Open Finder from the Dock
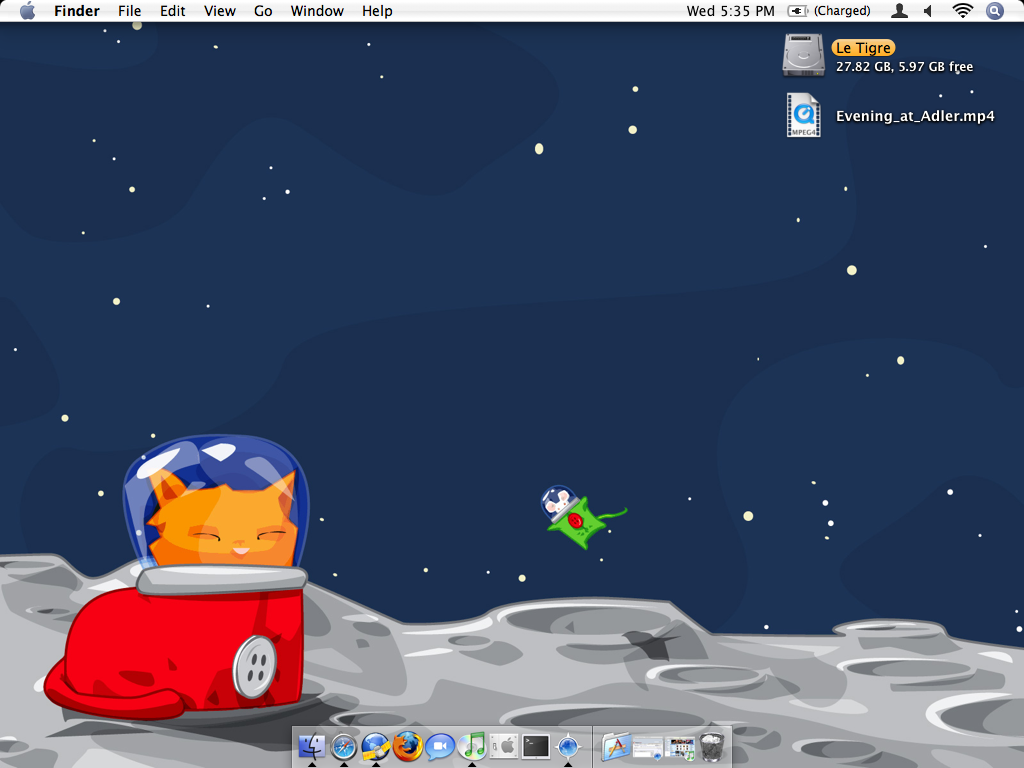This screenshot has width=1024, height=768. coord(312,746)
